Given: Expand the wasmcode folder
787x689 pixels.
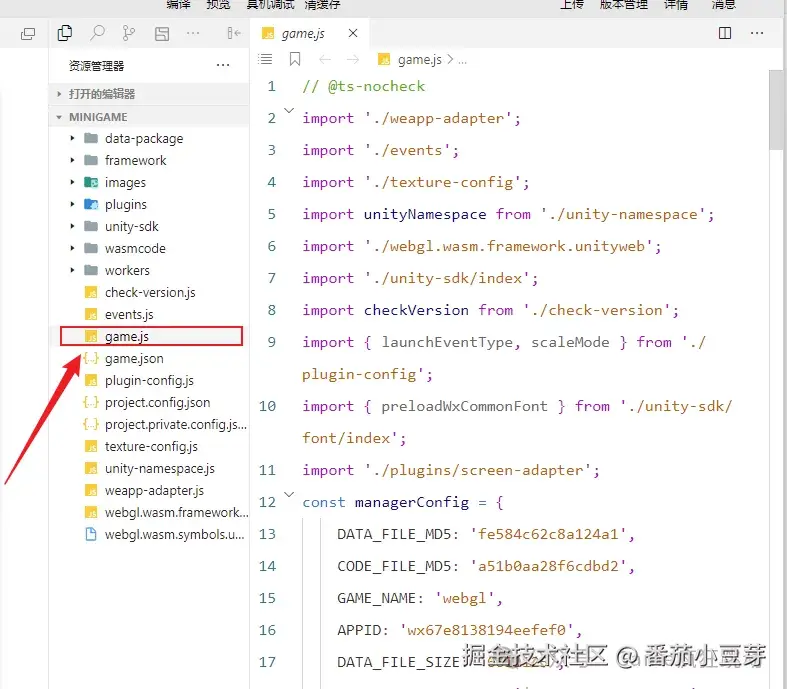Looking at the screenshot, I should [149, 248].
